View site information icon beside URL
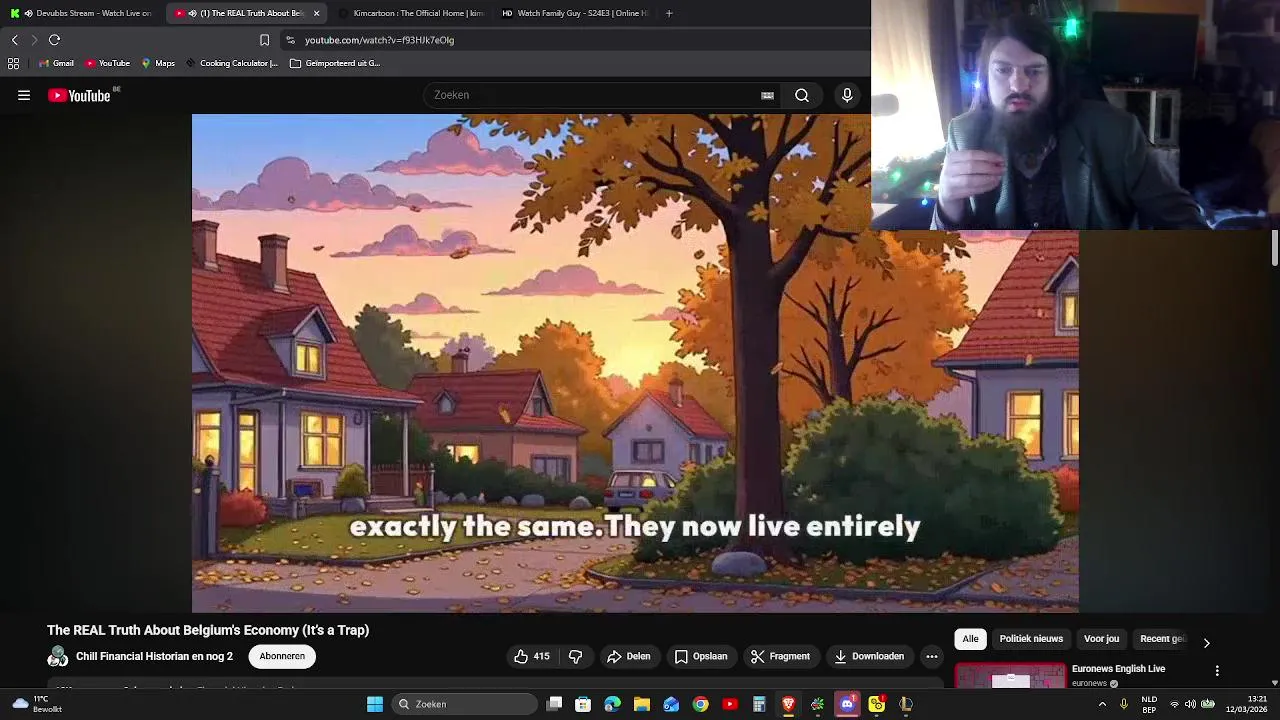This screenshot has height=720, width=1280. click(290, 40)
